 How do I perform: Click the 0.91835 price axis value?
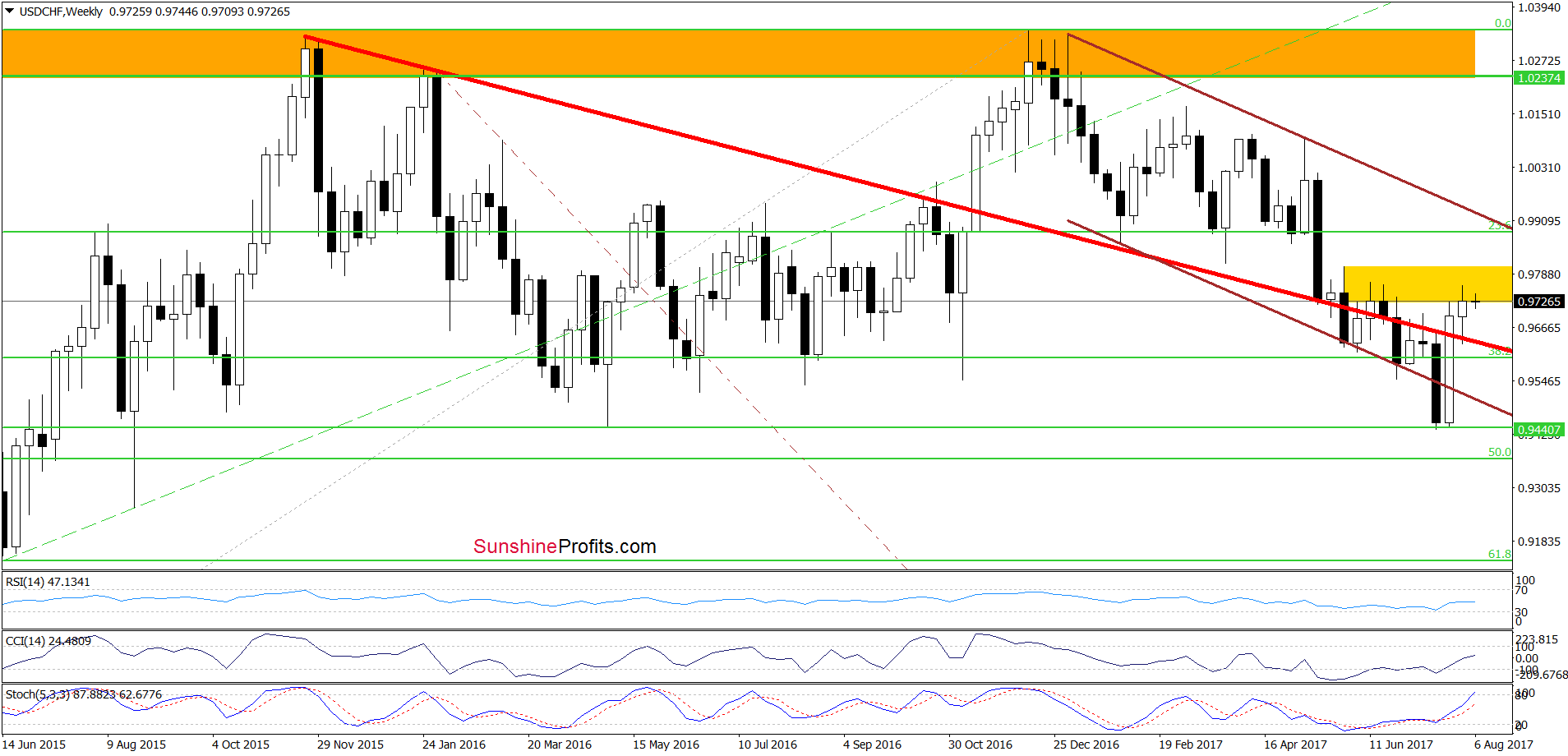click(1538, 542)
